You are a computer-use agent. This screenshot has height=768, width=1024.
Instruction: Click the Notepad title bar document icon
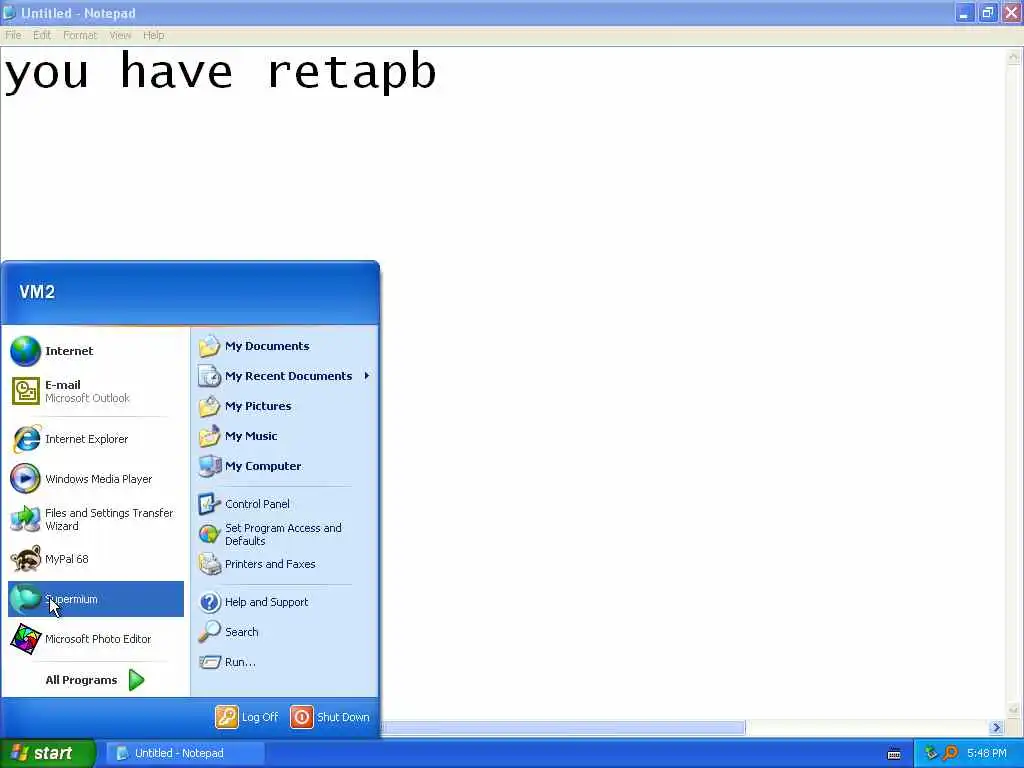(9, 12)
